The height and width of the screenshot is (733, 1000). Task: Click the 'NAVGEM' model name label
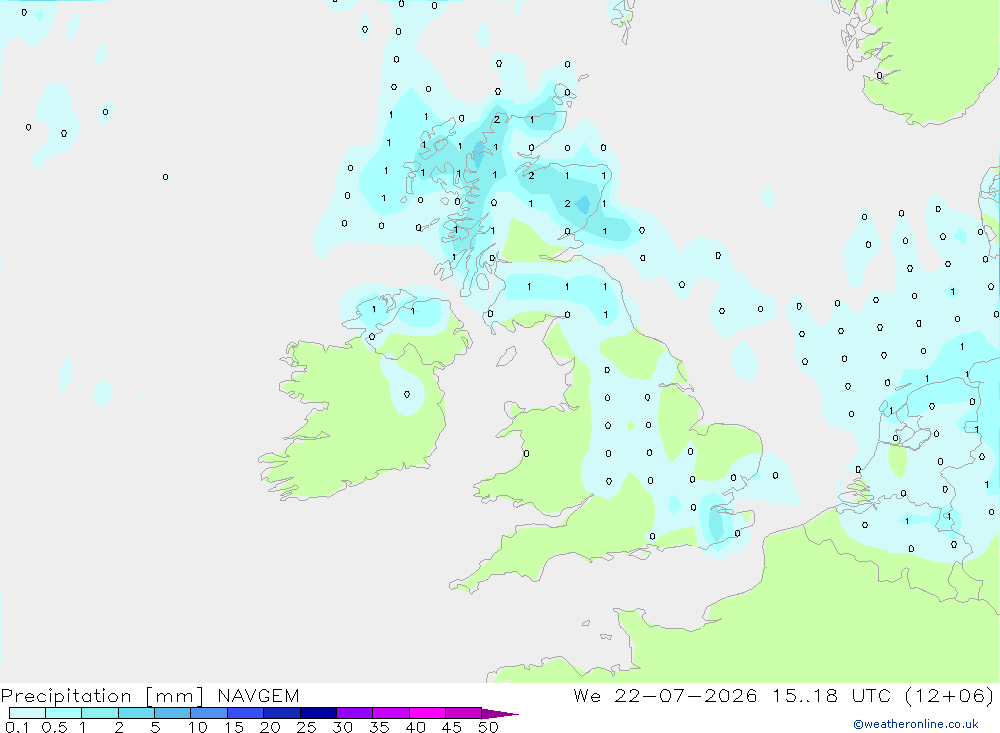click(258, 695)
